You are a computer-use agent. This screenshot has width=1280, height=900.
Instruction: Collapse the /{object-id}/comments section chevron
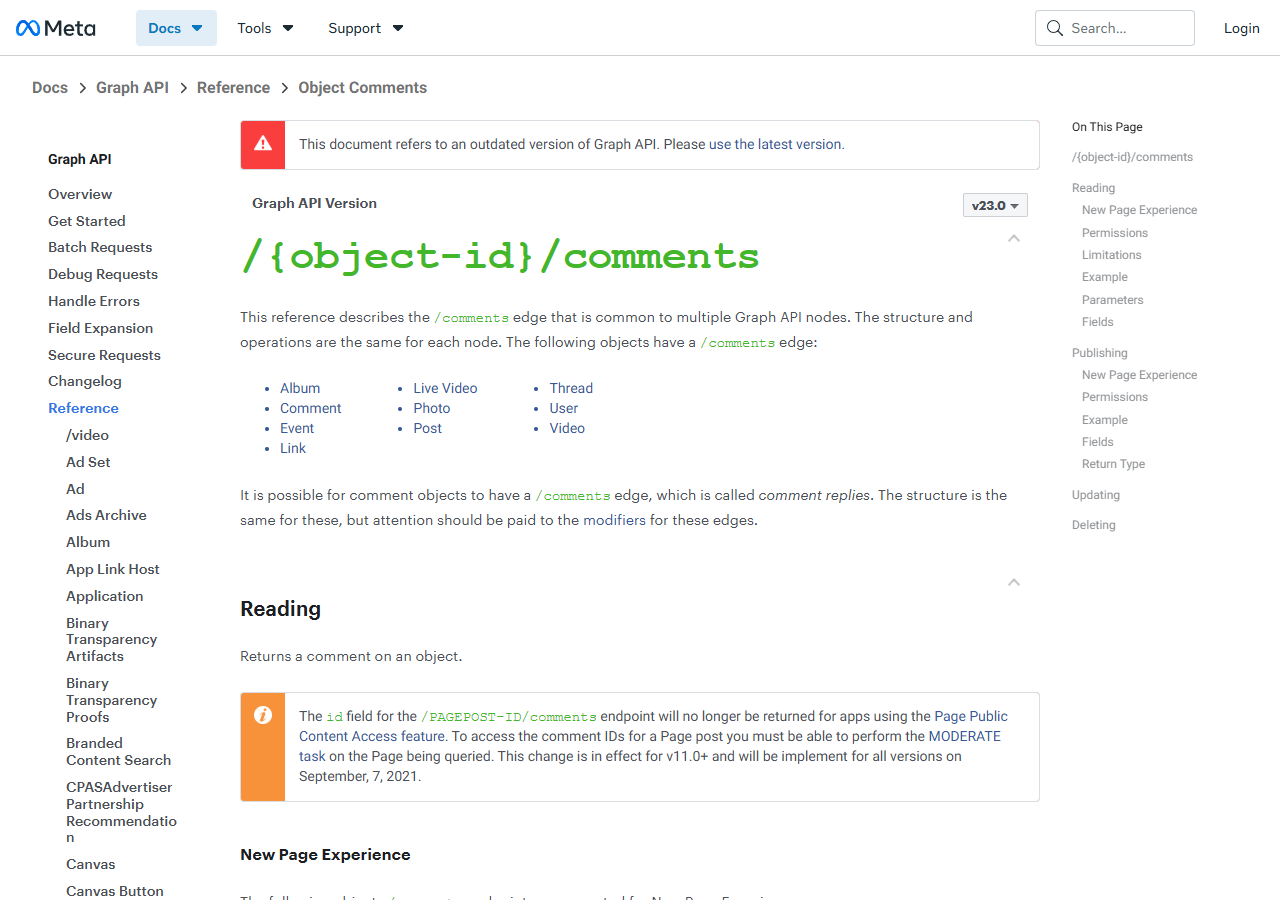1014,238
